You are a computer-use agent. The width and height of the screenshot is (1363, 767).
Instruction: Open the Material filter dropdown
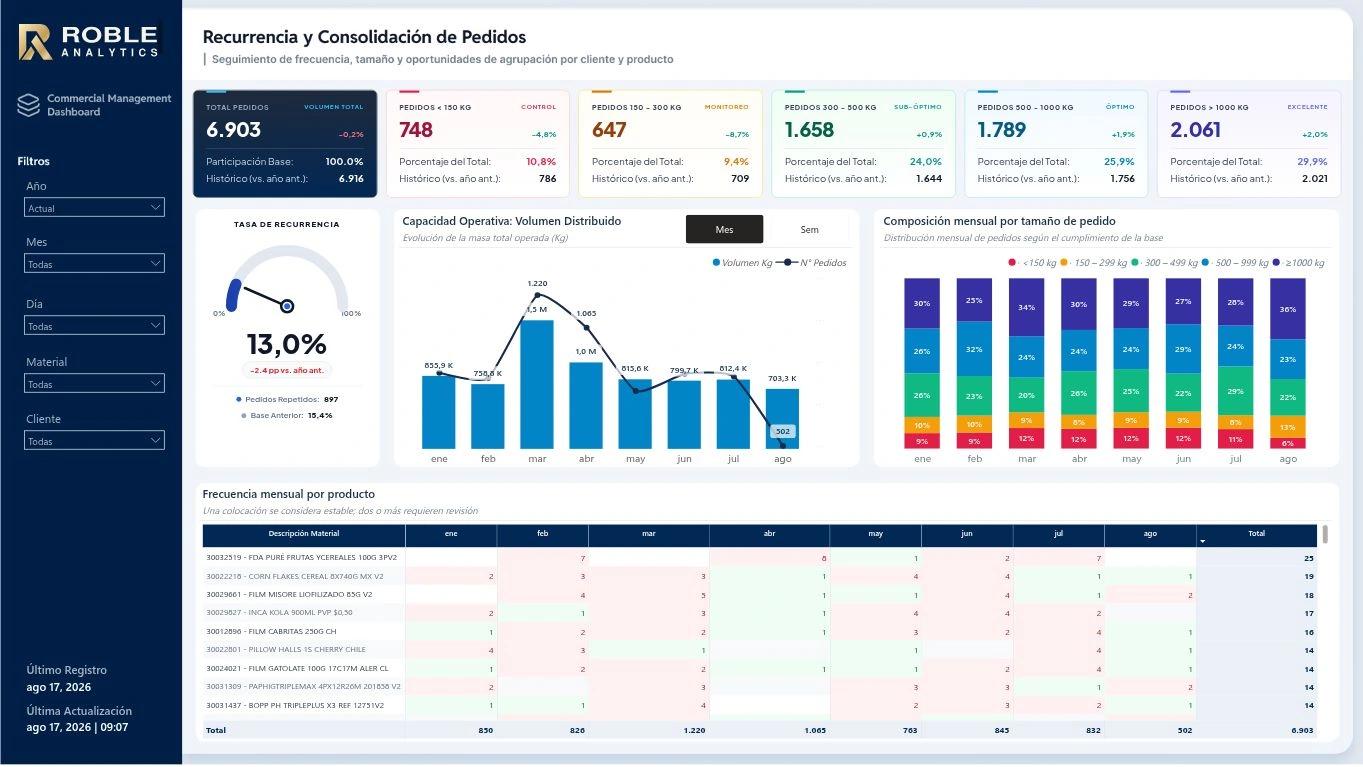pos(94,384)
